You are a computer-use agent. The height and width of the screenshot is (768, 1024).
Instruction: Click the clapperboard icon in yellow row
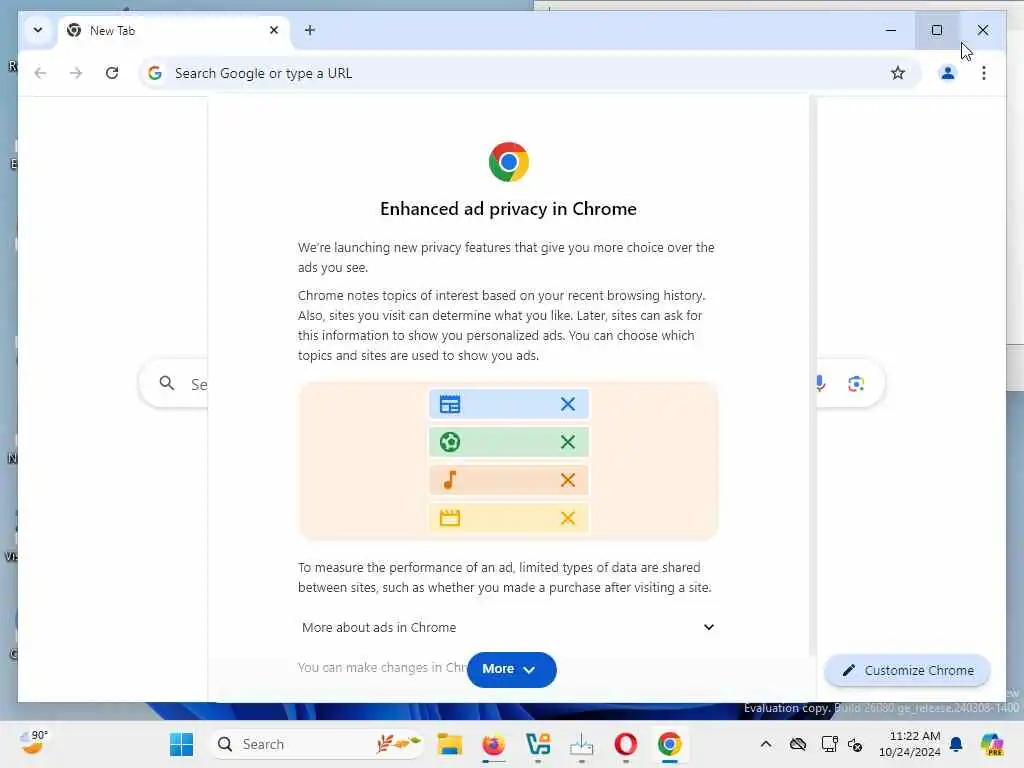450,518
